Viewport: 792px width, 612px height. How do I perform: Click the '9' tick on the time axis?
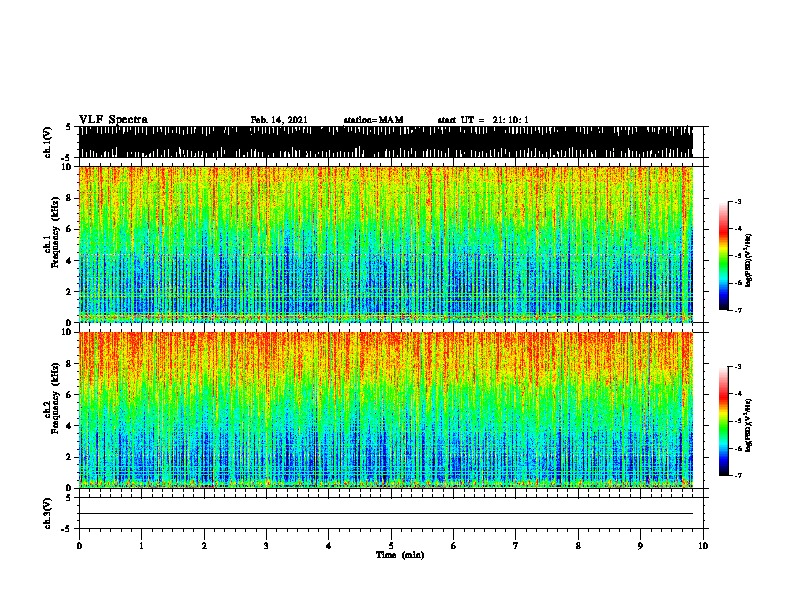[x=640, y=545]
